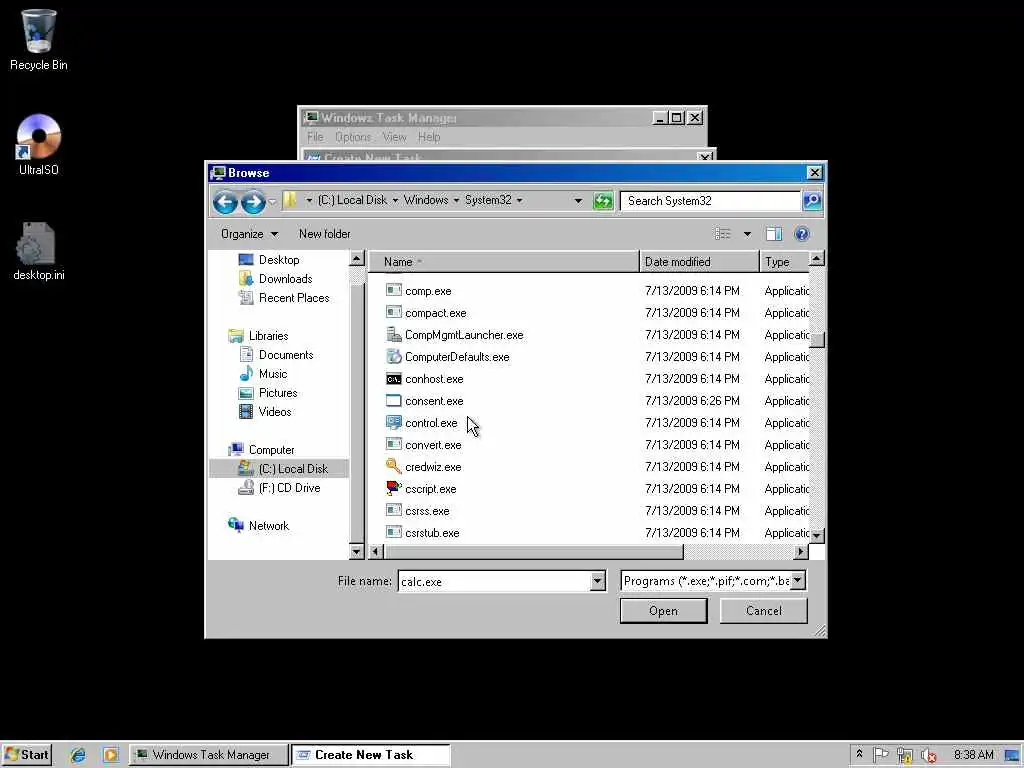
Task: Select the control.exe icon
Action: [393, 423]
